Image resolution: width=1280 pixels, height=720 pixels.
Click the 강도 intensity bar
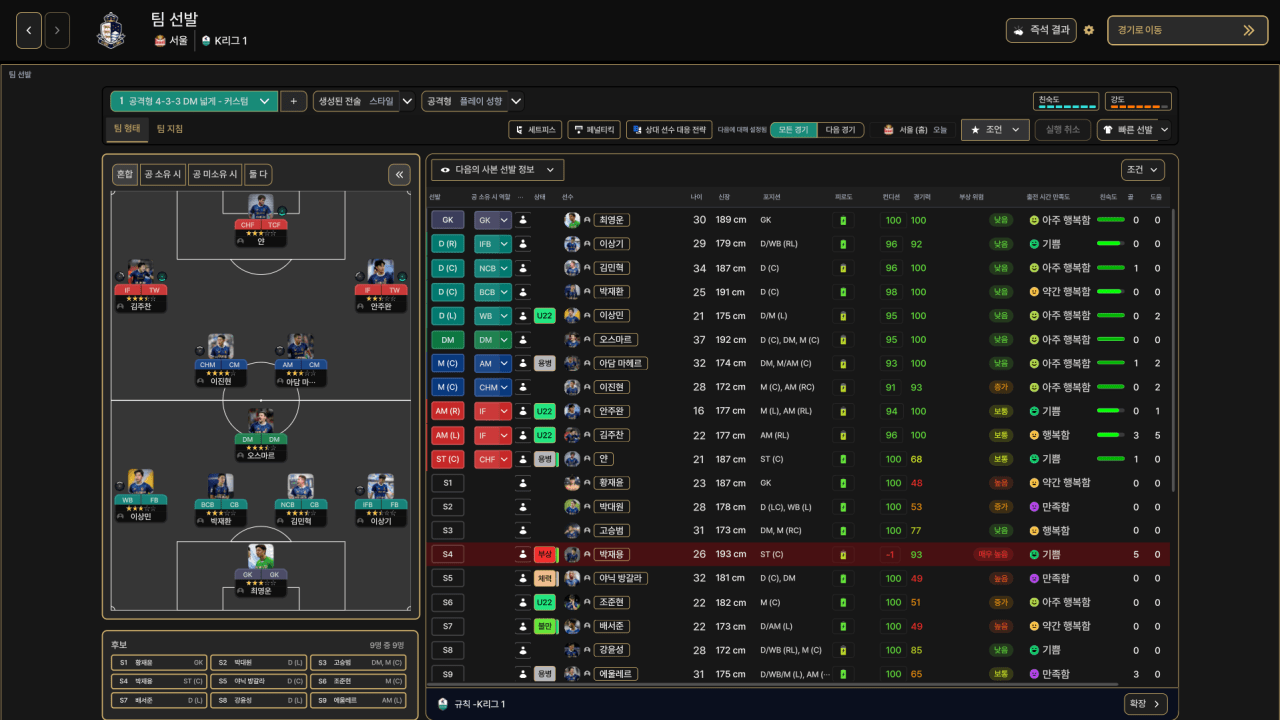point(1138,101)
